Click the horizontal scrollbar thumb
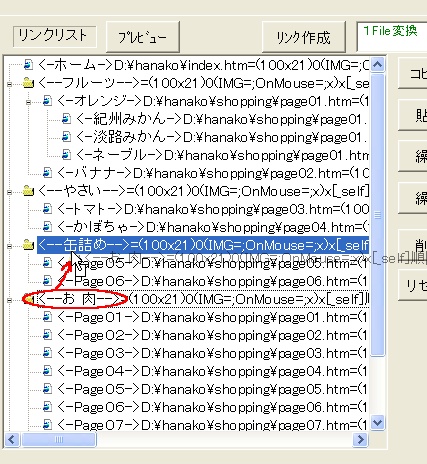427x464 pixels. point(59,439)
